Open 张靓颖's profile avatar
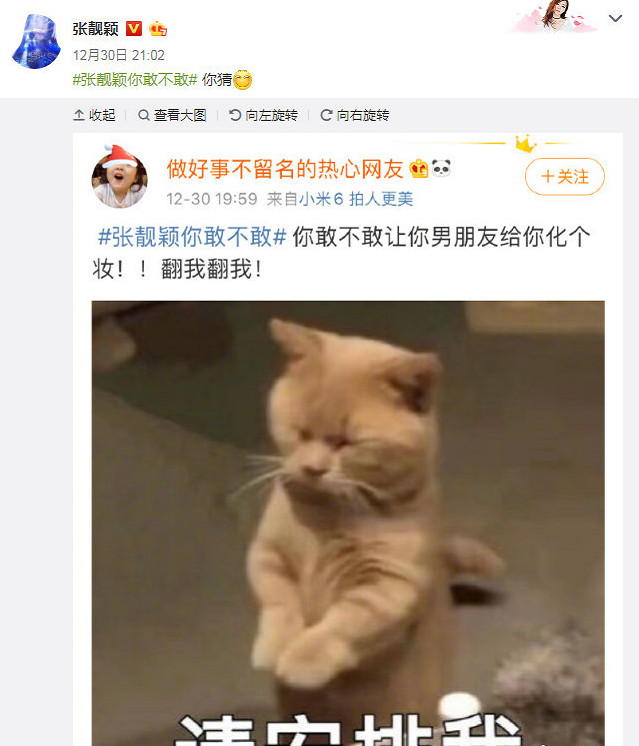 point(37,41)
